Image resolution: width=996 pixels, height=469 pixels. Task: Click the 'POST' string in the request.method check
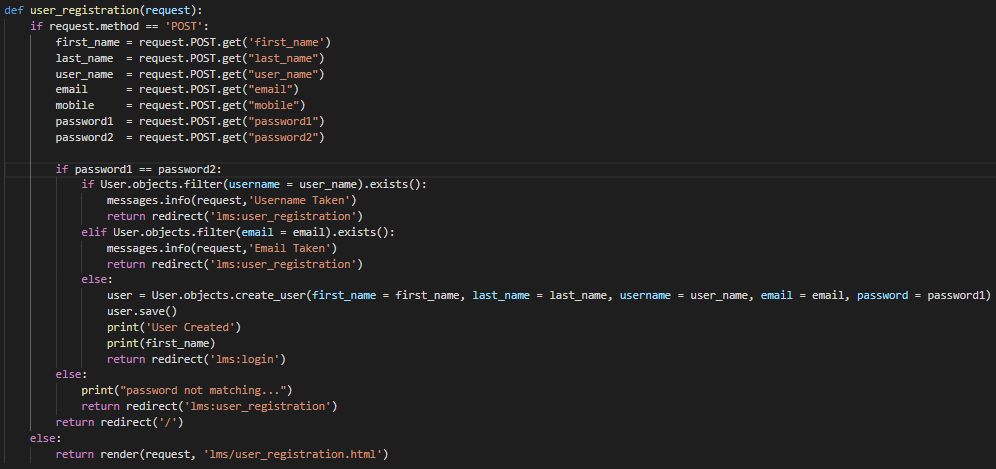tap(183, 27)
